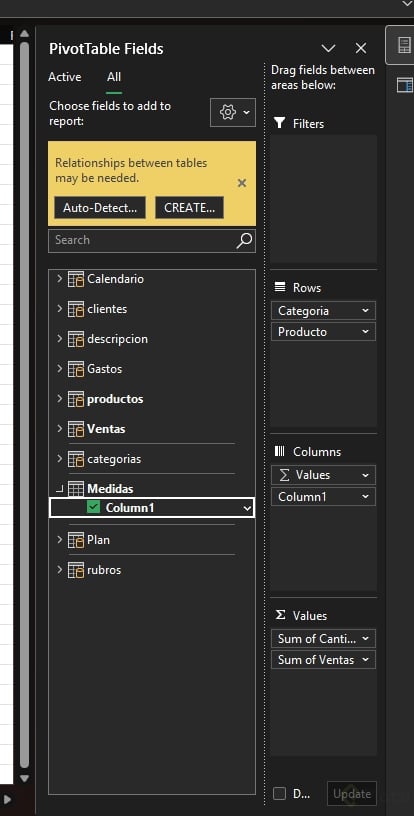Expand the productos table
The width and height of the screenshot is (414, 816).
pos(59,399)
